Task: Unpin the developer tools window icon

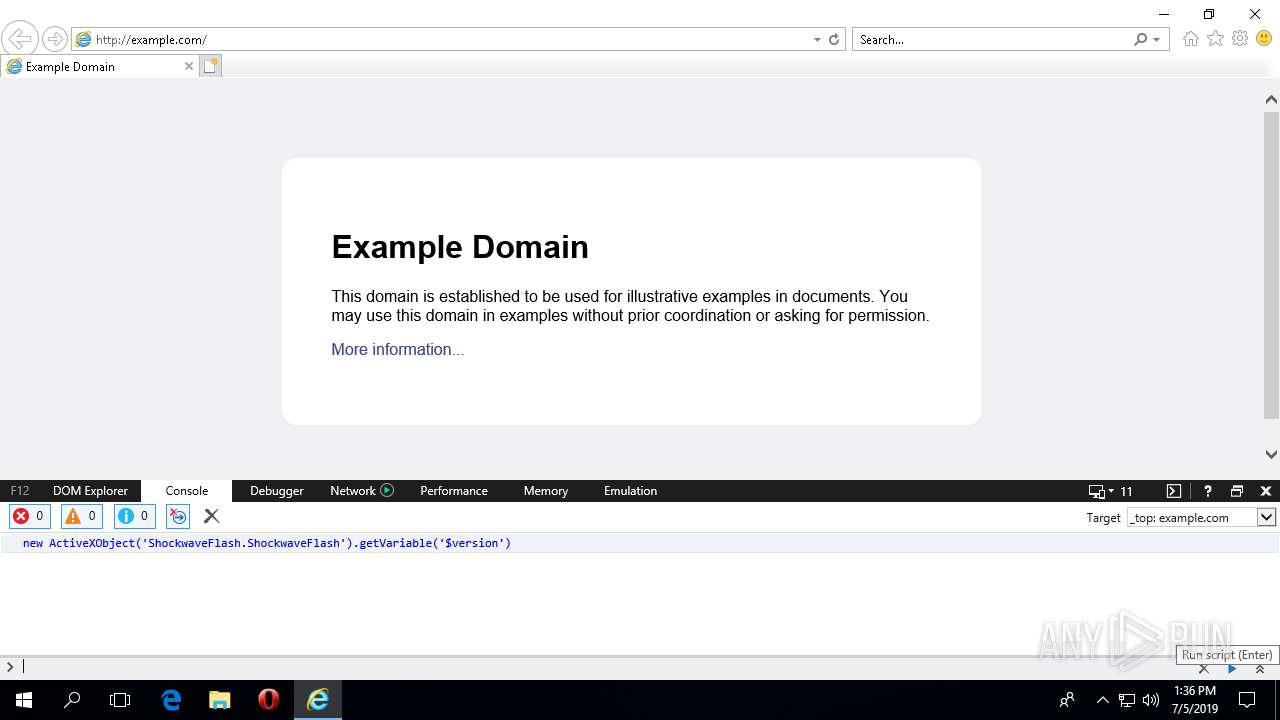Action: (x=1237, y=491)
